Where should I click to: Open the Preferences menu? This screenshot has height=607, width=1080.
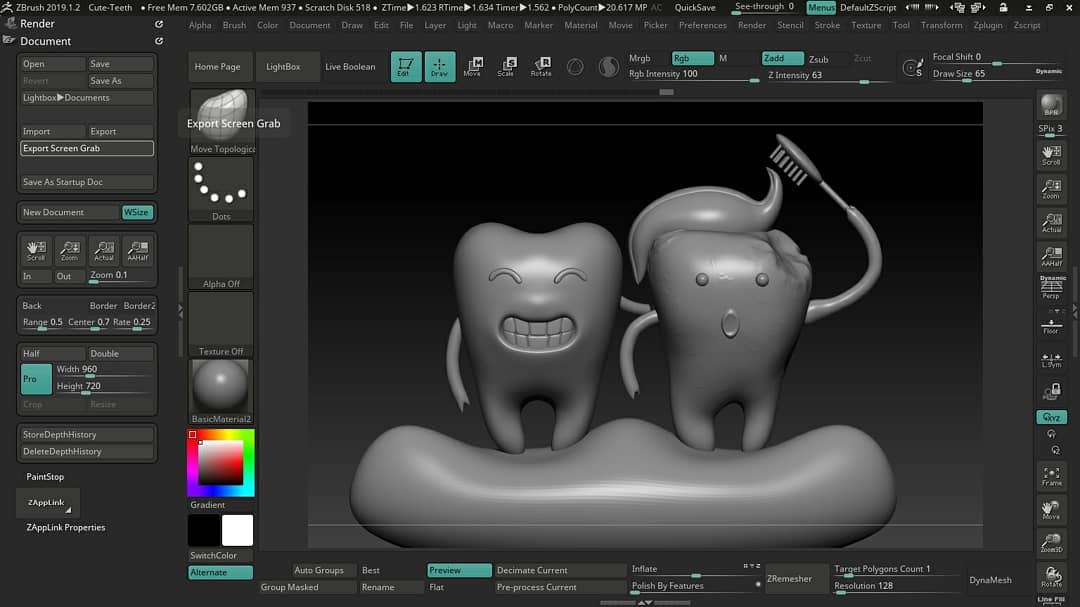[x=703, y=25]
